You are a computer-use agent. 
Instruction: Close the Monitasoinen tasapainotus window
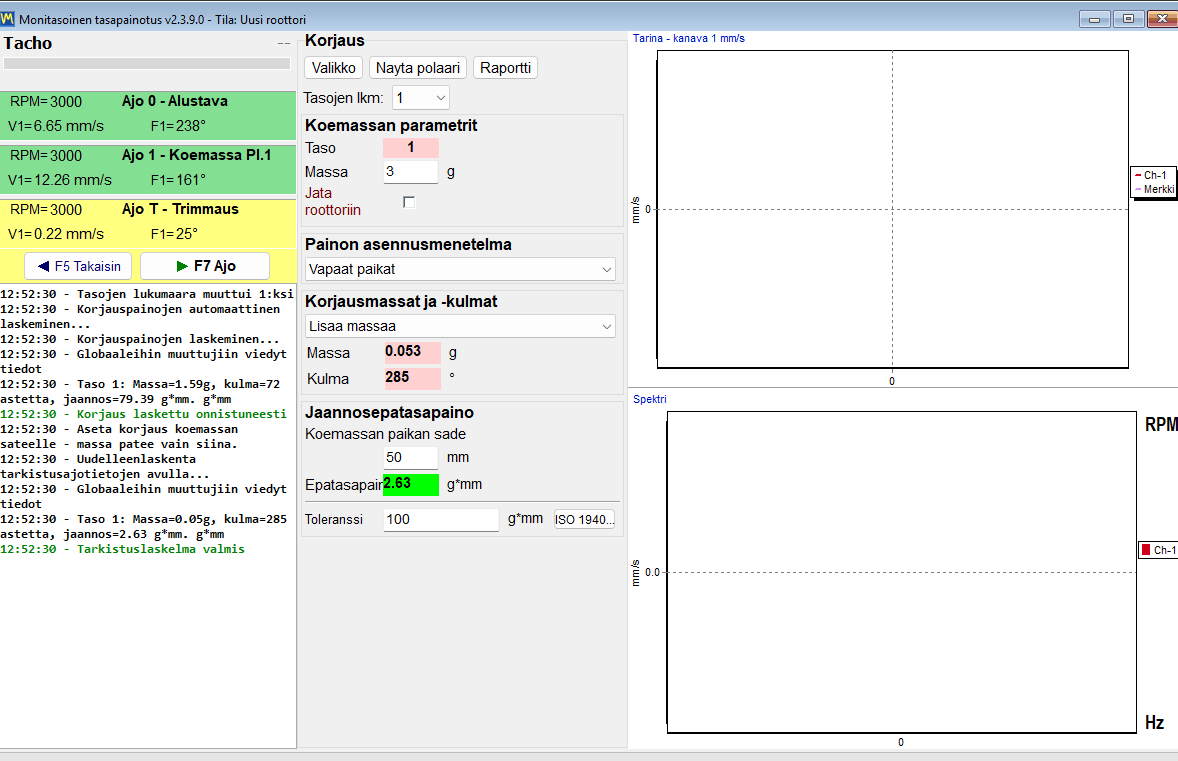(x=1162, y=19)
